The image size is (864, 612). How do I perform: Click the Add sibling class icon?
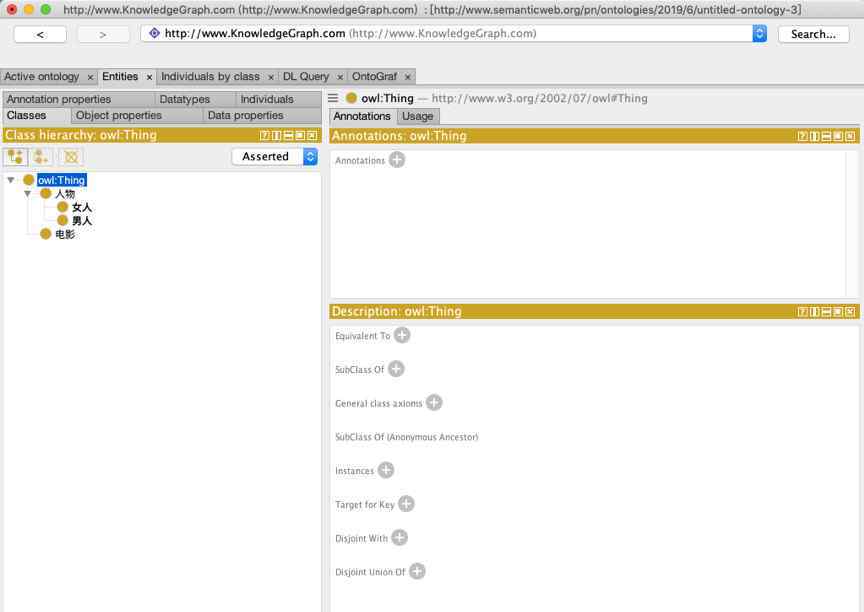pyautogui.click(x=42, y=157)
